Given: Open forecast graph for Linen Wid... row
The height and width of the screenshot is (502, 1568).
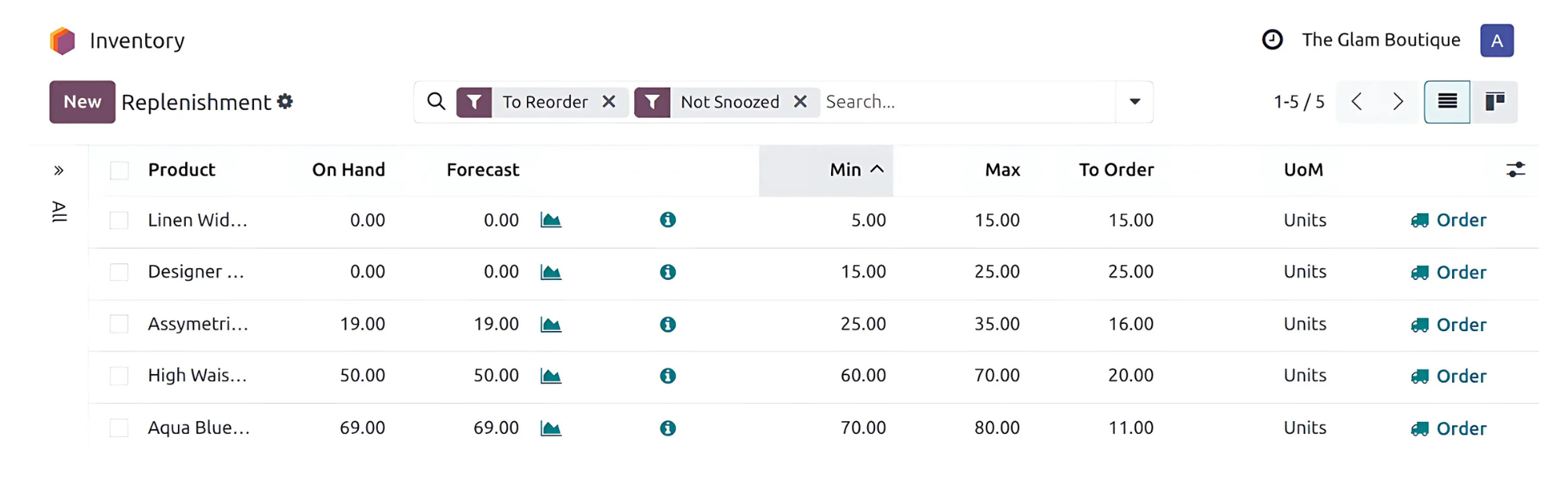Looking at the screenshot, I should (550, 220).
